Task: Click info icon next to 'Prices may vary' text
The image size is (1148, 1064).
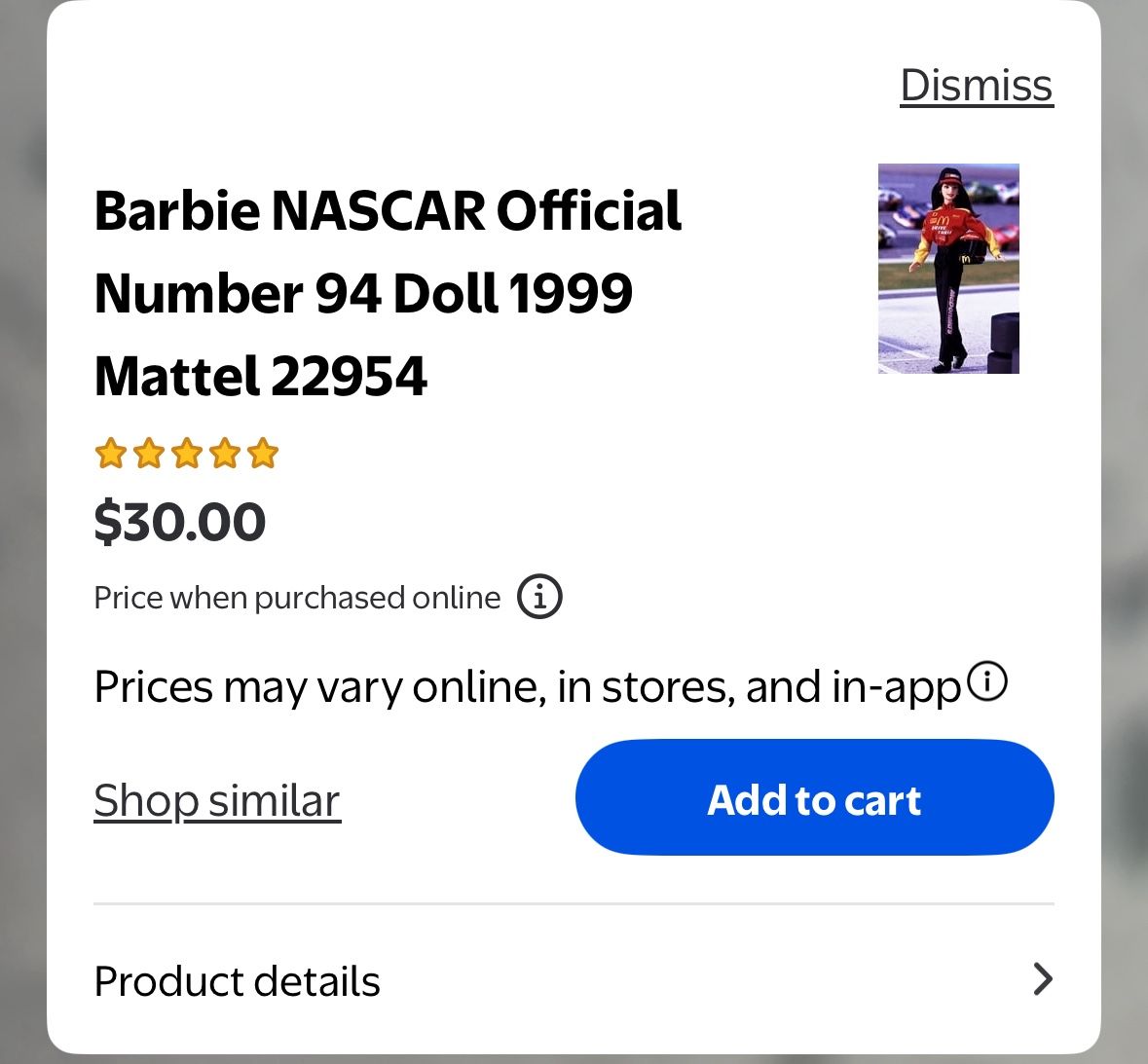Action: 988,681
